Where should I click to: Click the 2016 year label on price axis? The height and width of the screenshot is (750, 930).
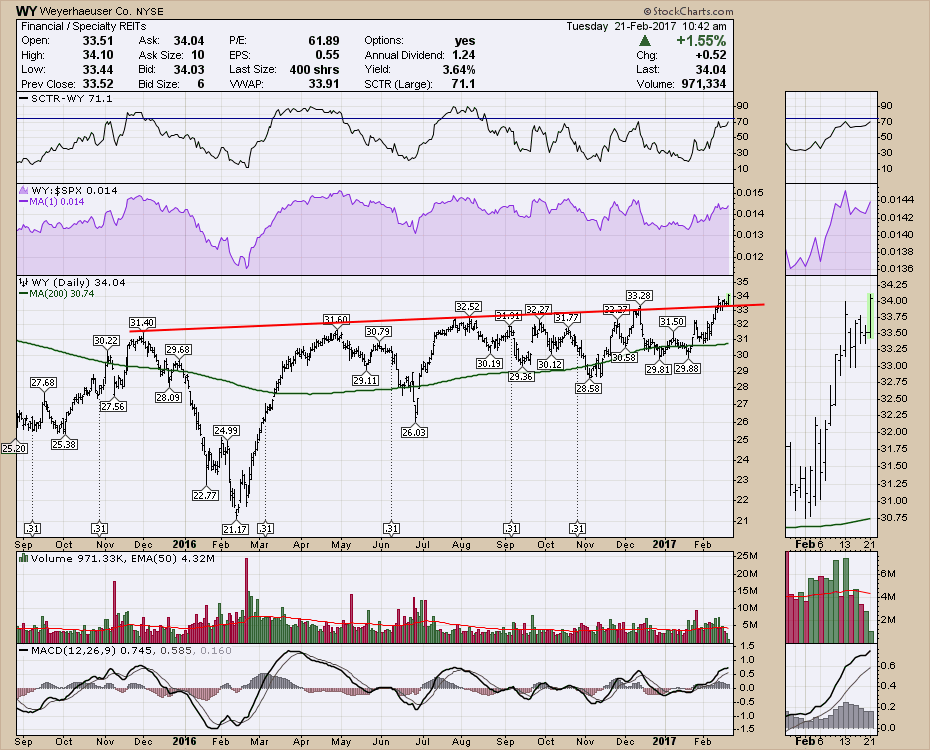click(x=184, y=544)
